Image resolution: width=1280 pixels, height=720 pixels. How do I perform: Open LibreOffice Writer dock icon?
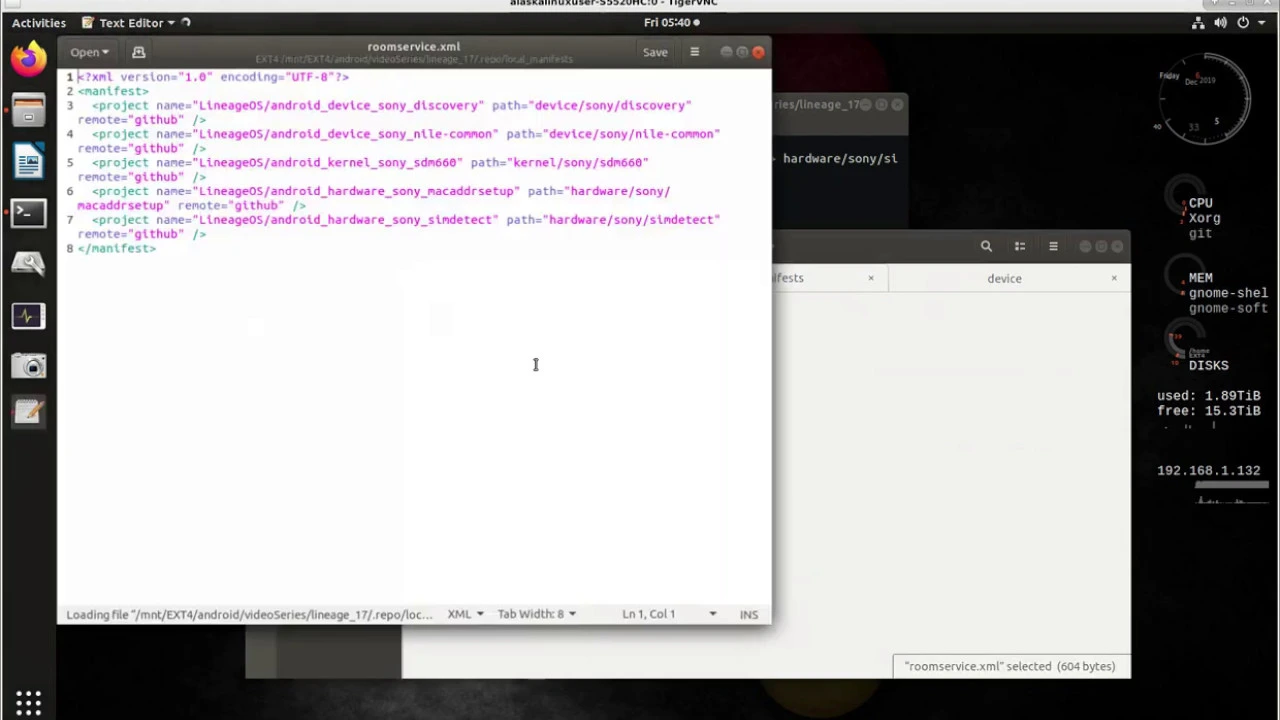[x=28, y=161]
